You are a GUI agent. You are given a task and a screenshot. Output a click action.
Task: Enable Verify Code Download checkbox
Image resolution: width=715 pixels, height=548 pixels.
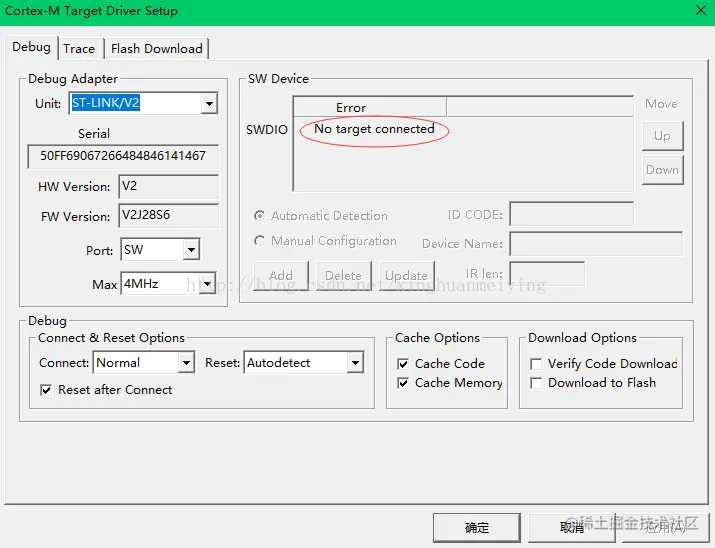pos(536,364)
